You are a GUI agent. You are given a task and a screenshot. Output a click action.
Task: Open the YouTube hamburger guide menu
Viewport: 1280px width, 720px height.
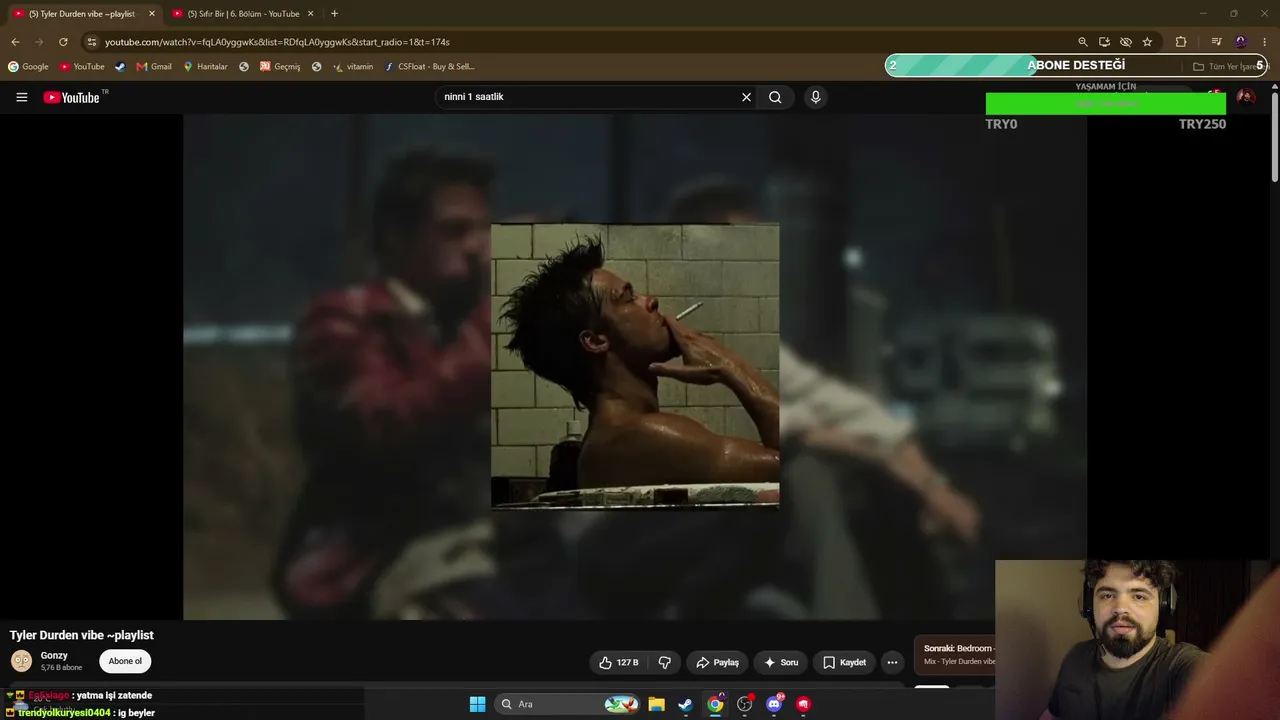[x=21, y=97]
